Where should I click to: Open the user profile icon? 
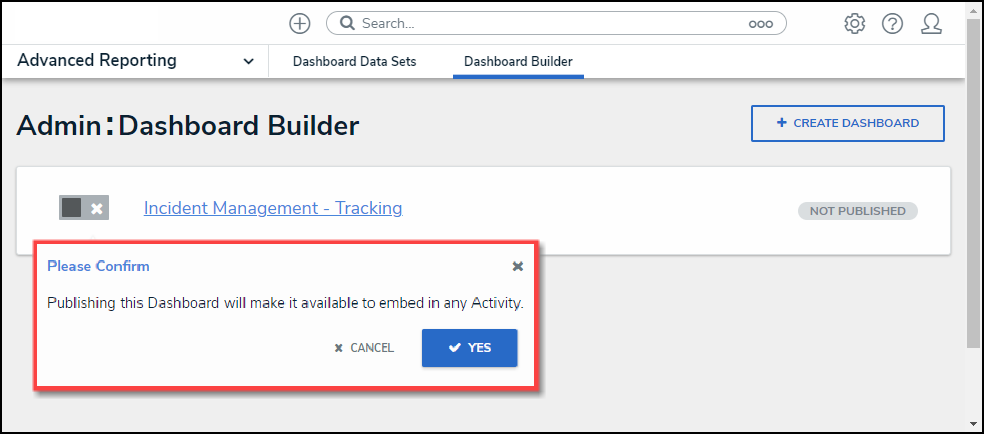pos(931,23)
